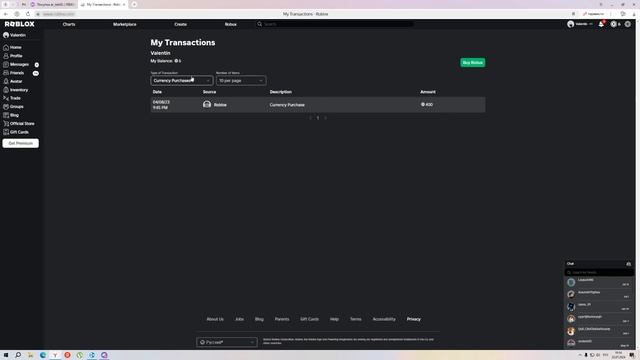Image resolution: width=640 pixels, height=360 pixels.
Task: Click the Get Premium button
Action: (20, 143)
